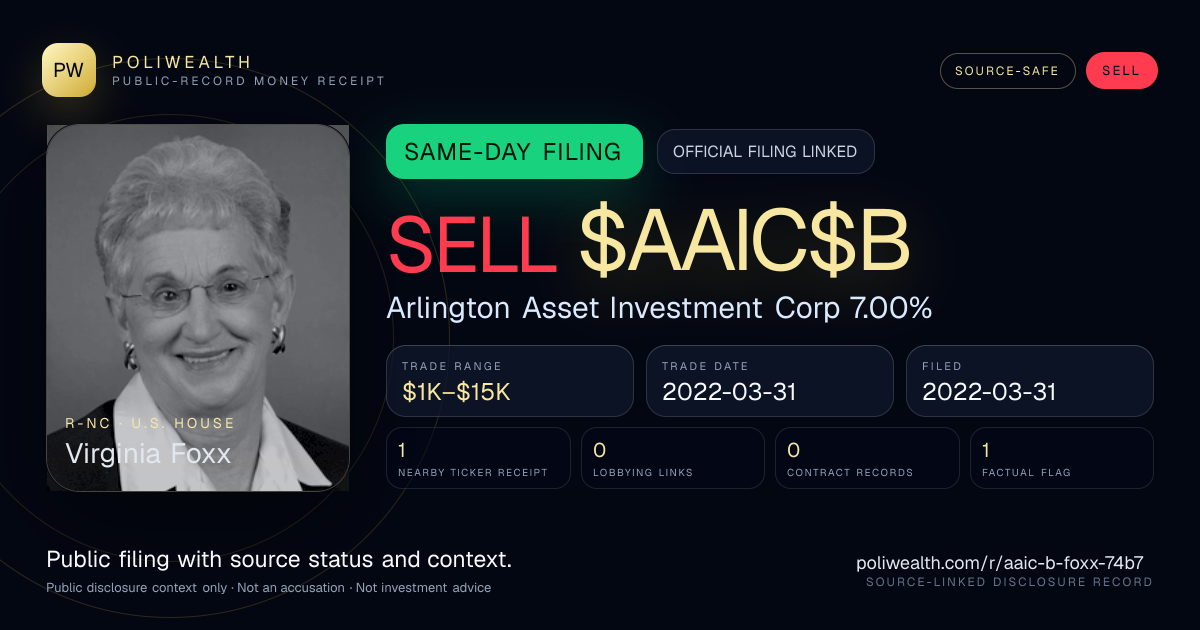
Task: Click Virginia Foxx portrait photo
Action: click(x=198, y=308)
